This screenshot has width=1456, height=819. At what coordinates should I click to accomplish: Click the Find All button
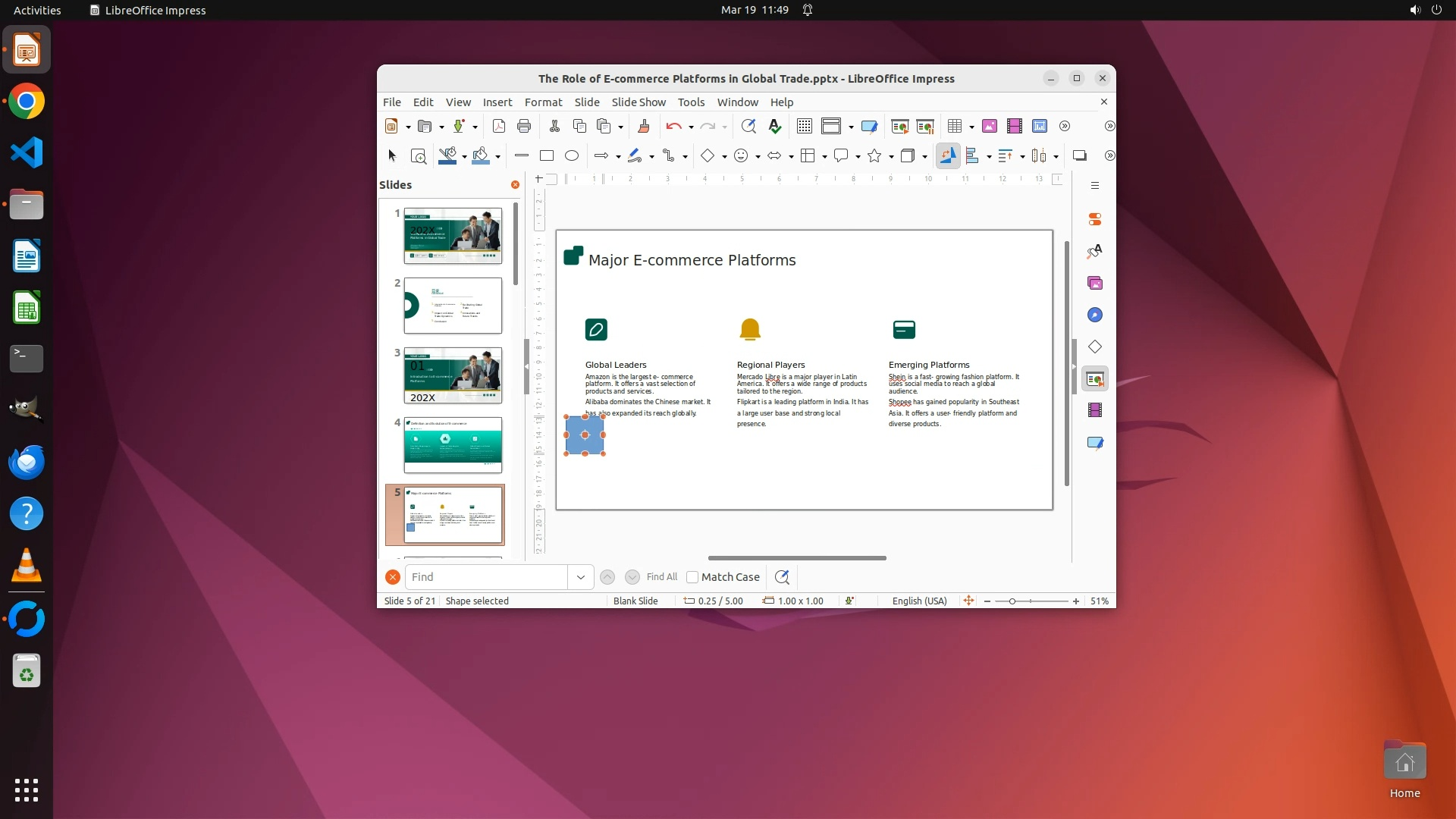click(661, 577)
